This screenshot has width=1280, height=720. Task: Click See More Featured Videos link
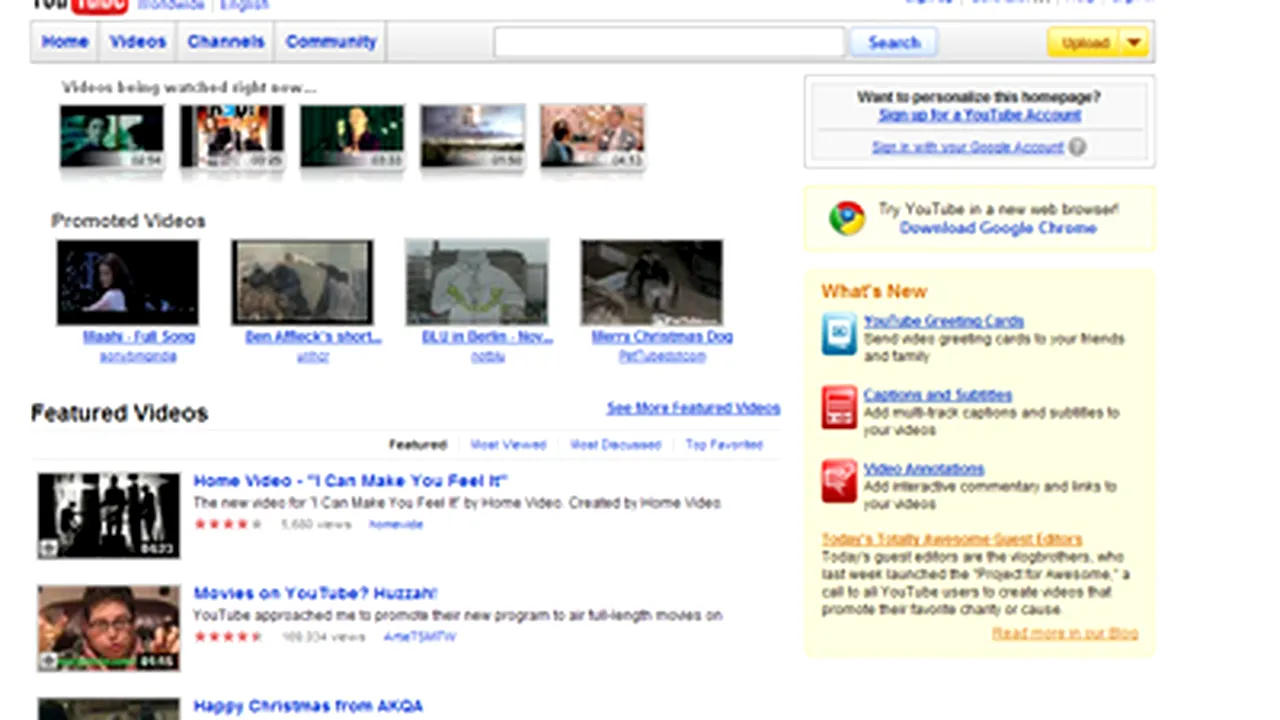[693, 408]
